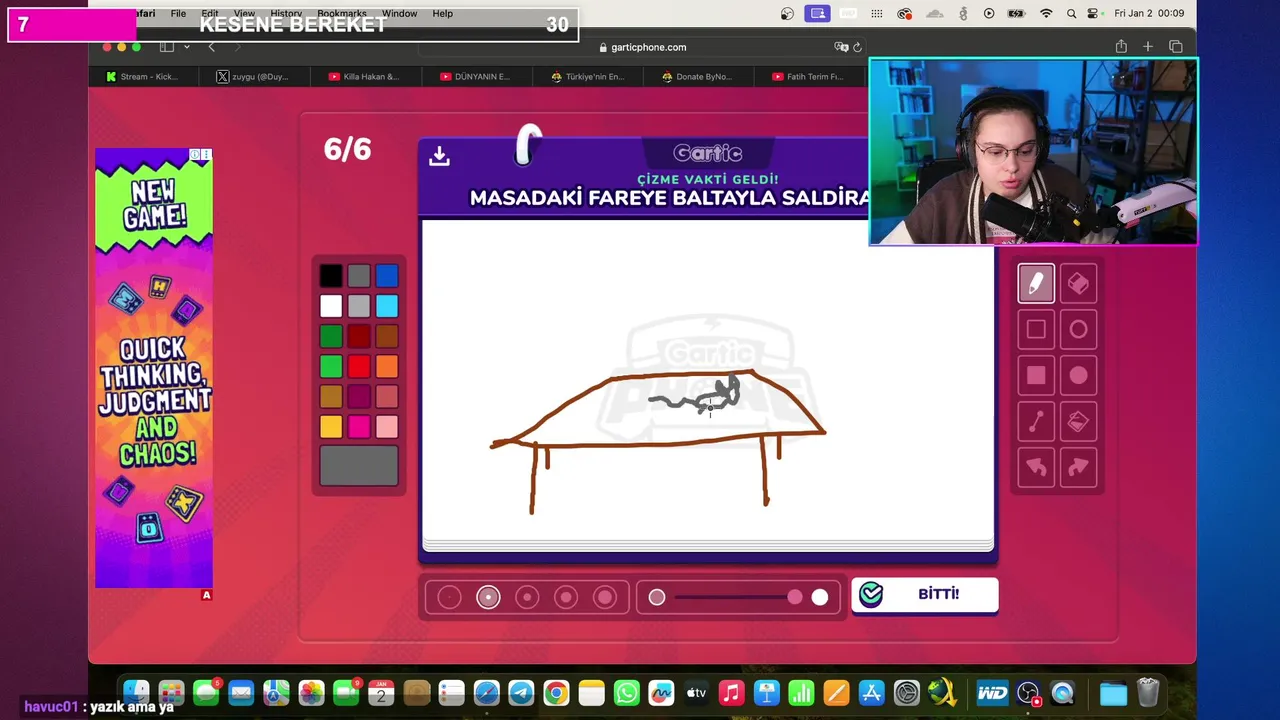Screen dimensions: 1280x720
Task: Redo the drawing stroke
Action: point(1078,468)
